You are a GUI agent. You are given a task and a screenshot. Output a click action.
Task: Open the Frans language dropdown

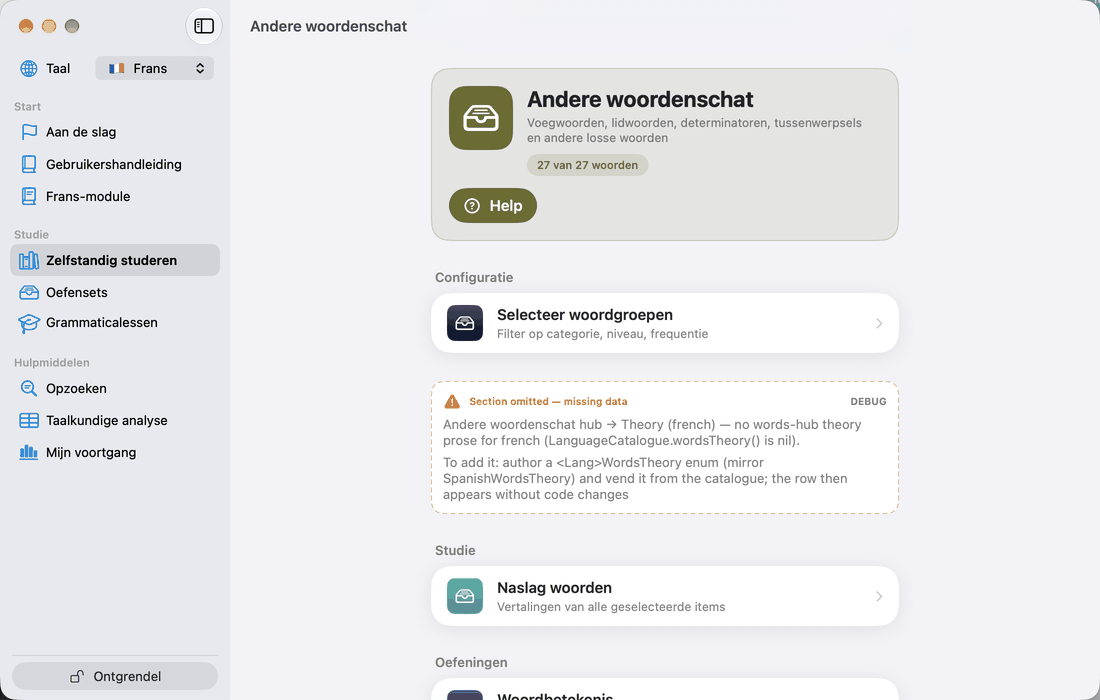pos(154,68)
